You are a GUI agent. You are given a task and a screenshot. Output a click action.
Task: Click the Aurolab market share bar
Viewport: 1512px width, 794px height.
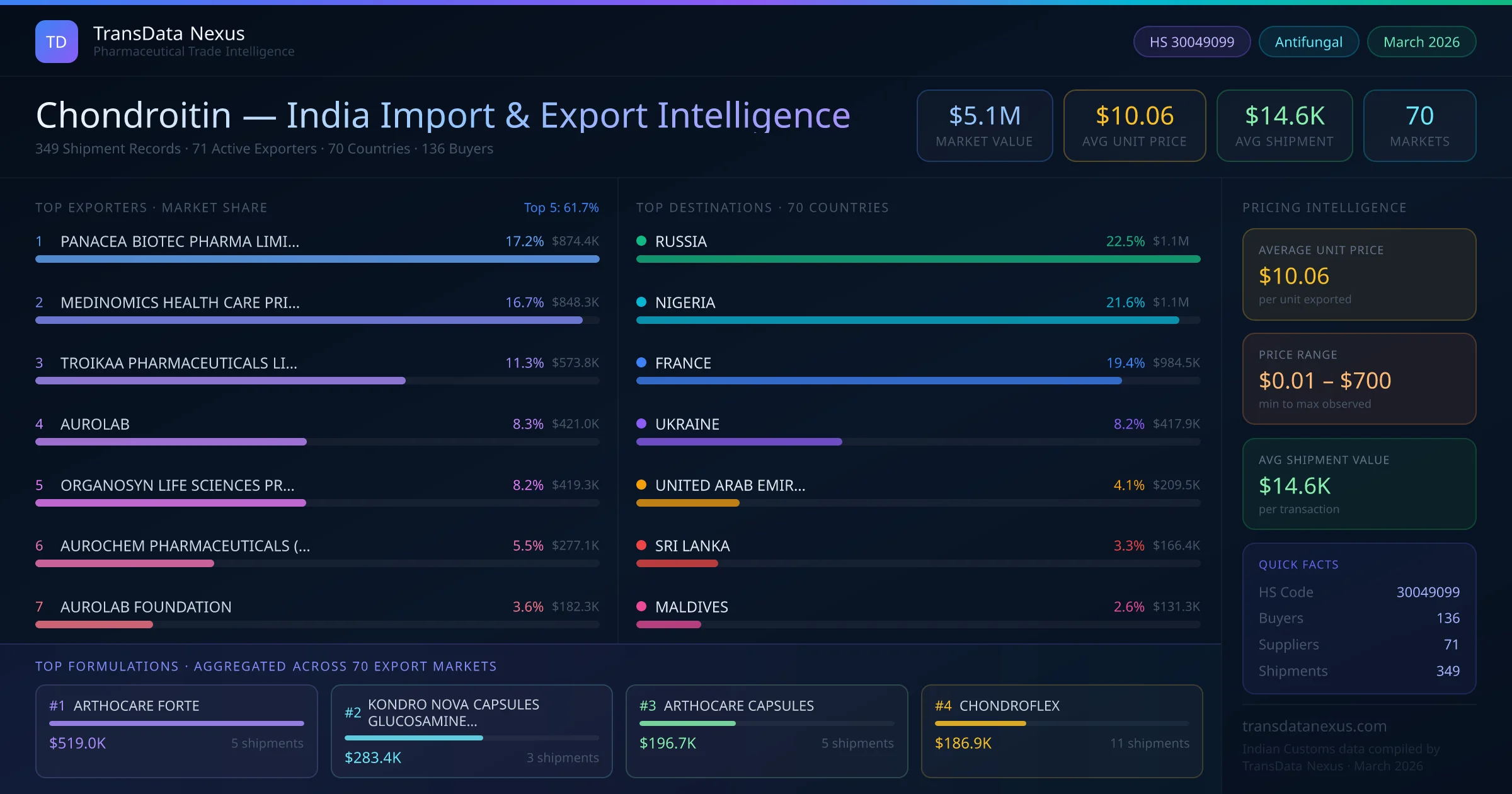click(x=171, y=442)
